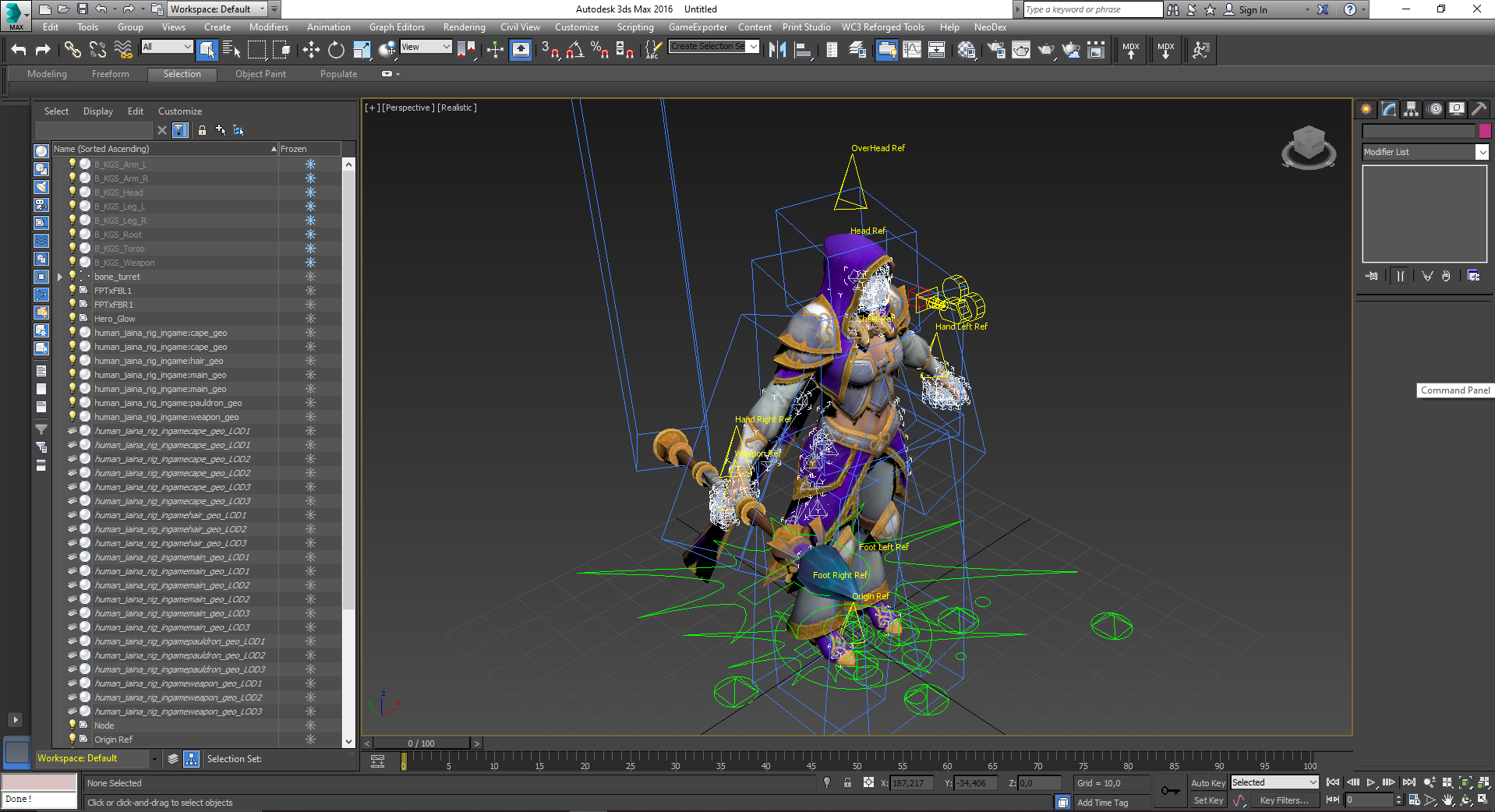Click the magenta object color swatch

(1485, 131)
